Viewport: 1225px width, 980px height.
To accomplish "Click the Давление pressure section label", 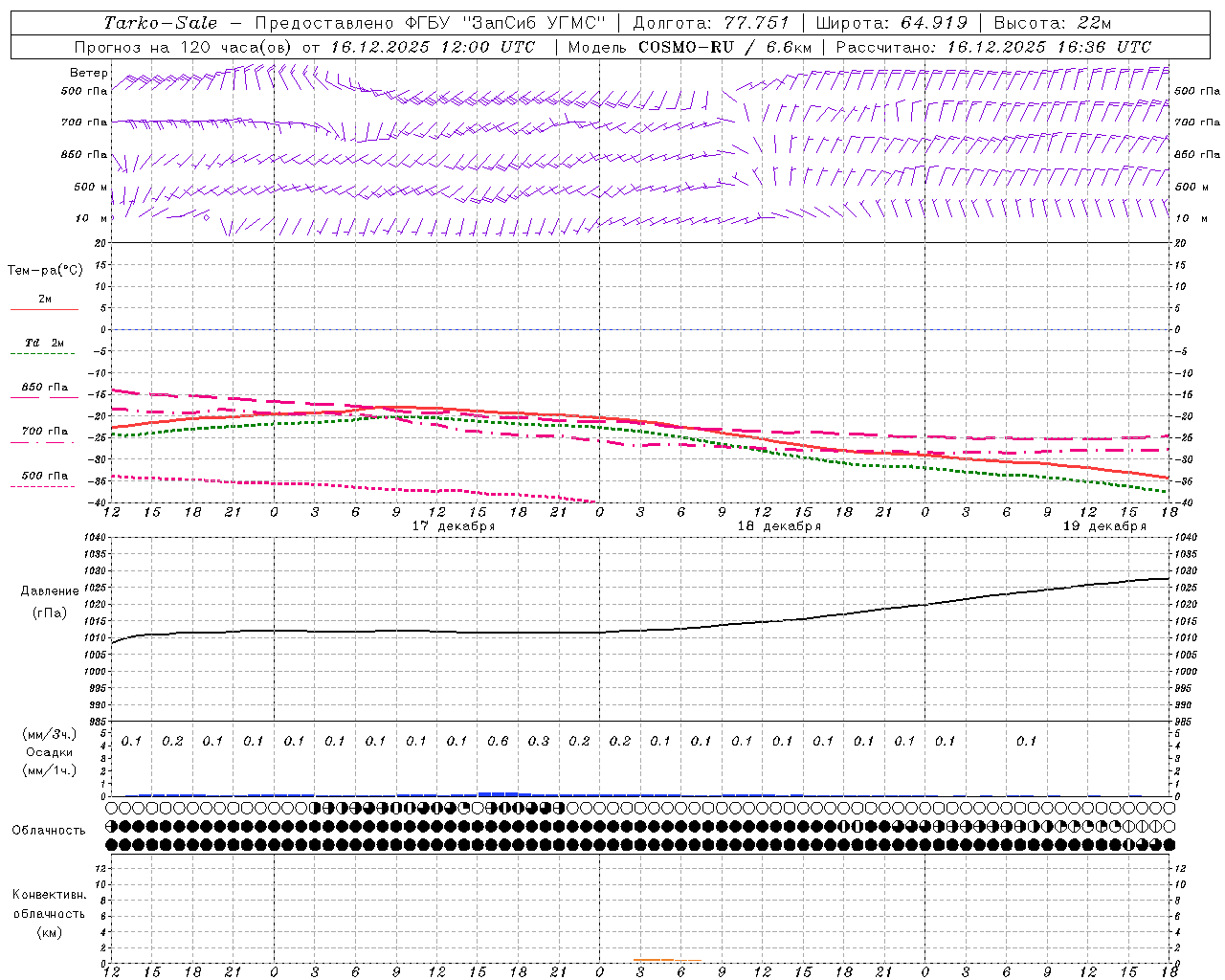I will pos(50,591).
